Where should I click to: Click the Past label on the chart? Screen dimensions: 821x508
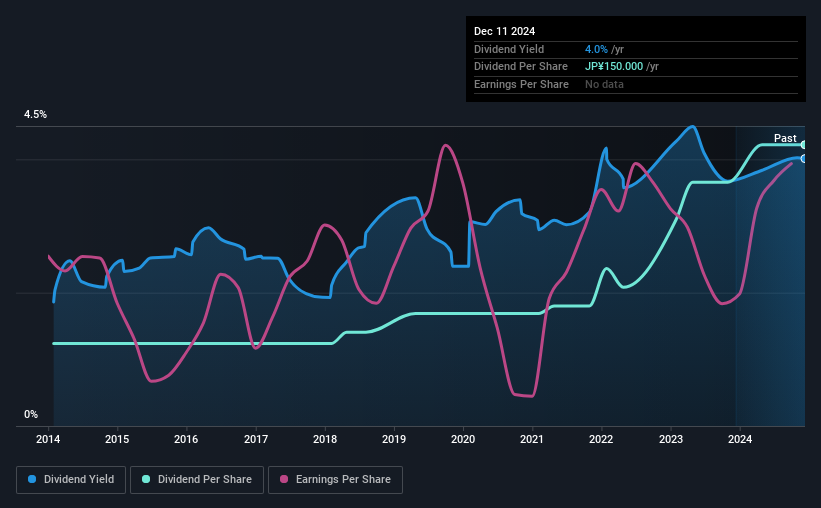tap(785, 138)
